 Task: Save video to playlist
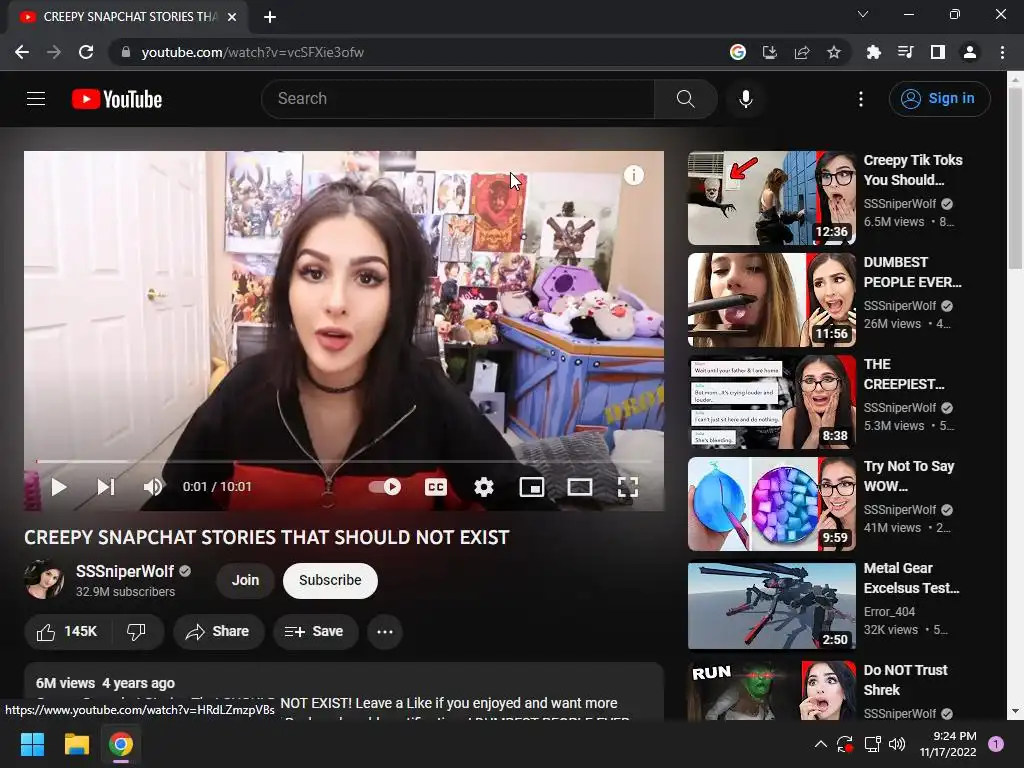point(315,632)
